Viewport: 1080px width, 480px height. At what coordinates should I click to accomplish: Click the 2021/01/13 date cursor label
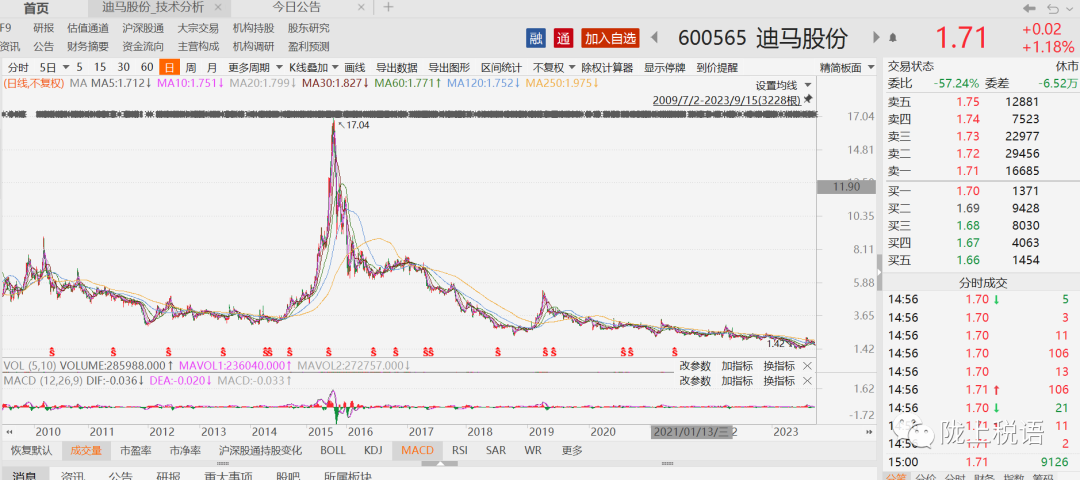691,432
